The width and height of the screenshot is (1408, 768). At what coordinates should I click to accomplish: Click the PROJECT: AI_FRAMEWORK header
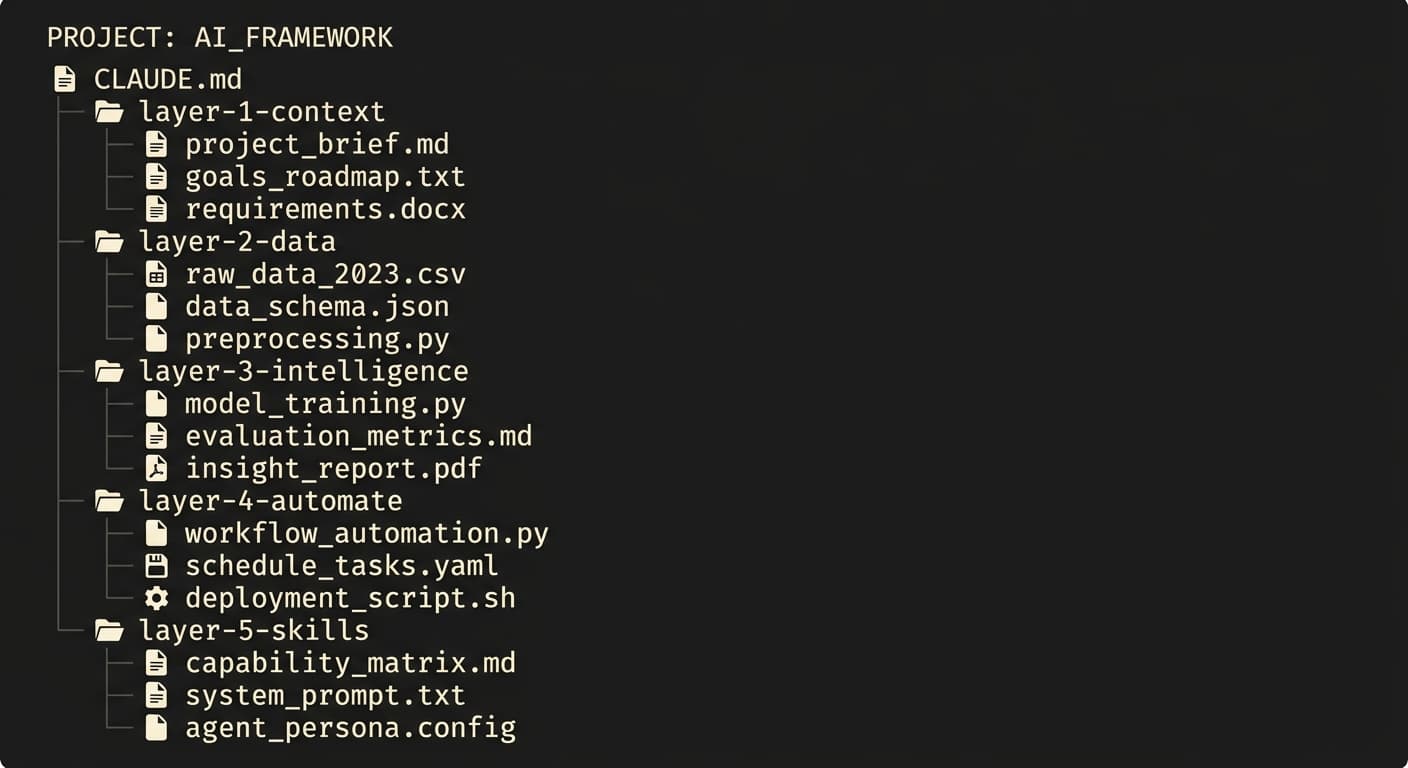tap(220, 38)
